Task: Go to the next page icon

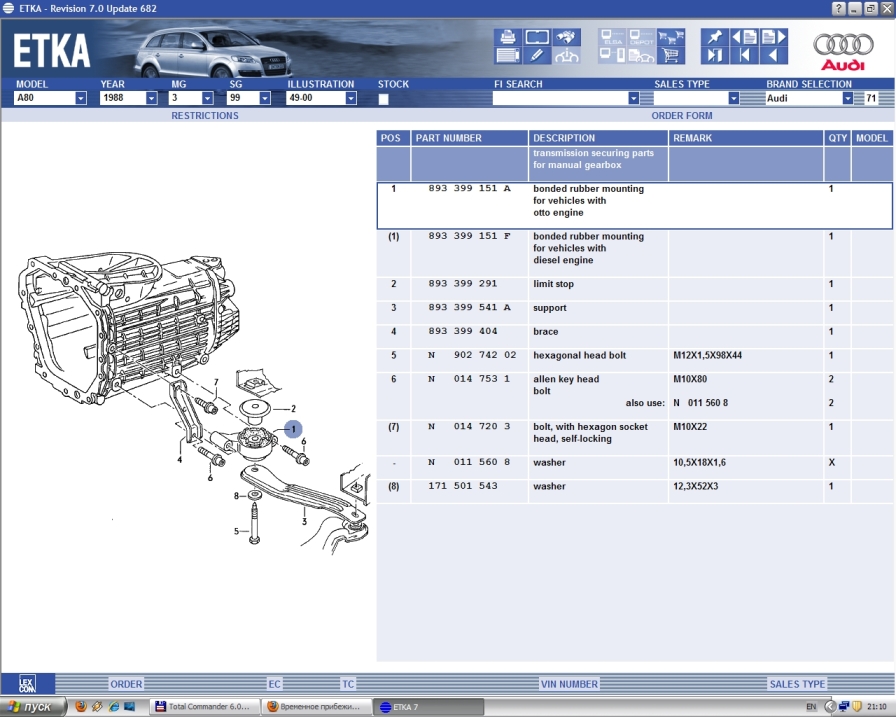Action: [x=774, y=37]
